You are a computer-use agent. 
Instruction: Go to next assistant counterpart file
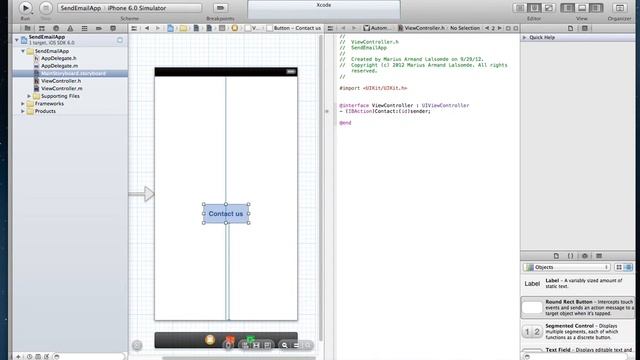499,28
